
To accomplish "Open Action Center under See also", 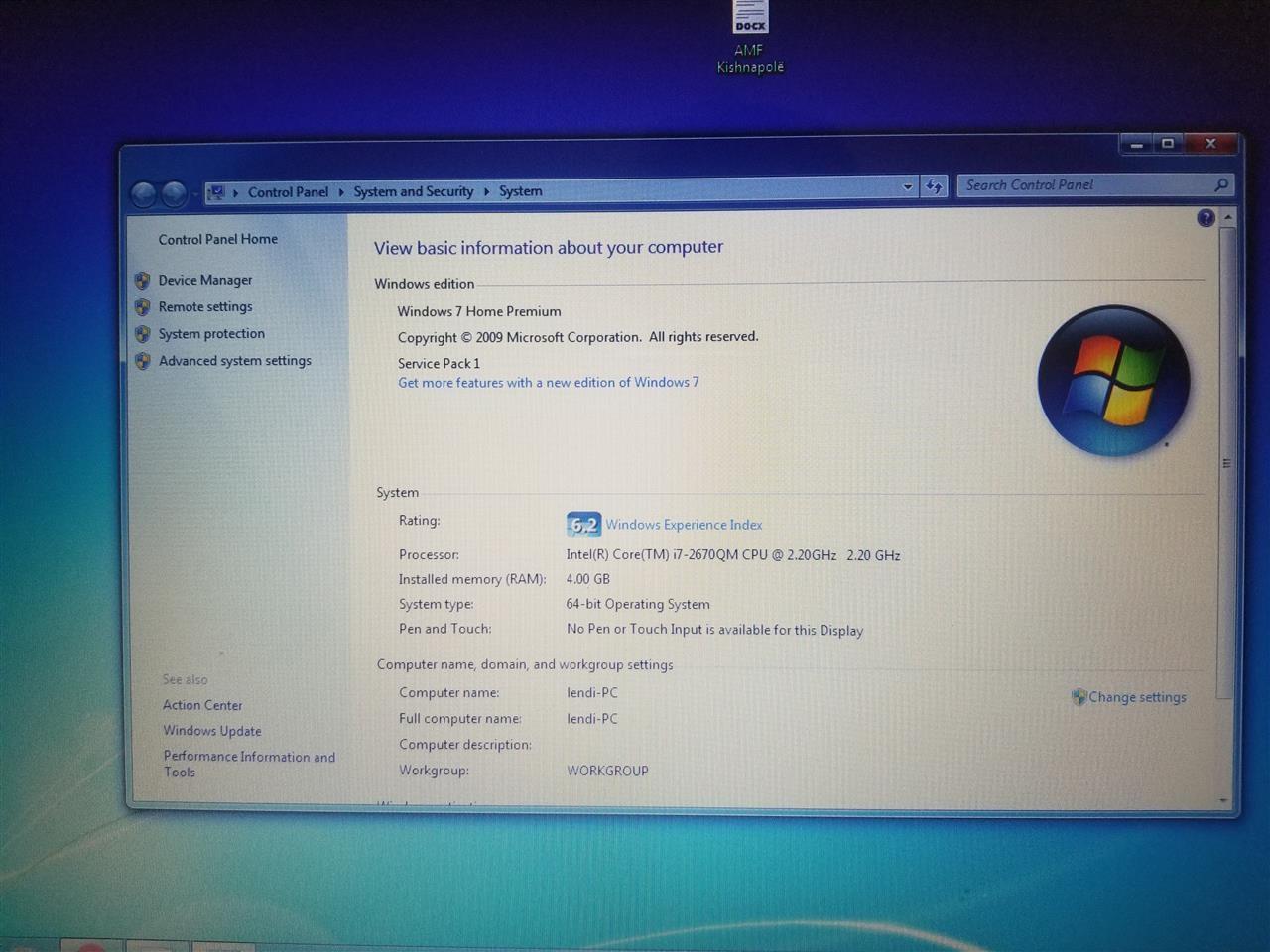I will coord(202,705).
